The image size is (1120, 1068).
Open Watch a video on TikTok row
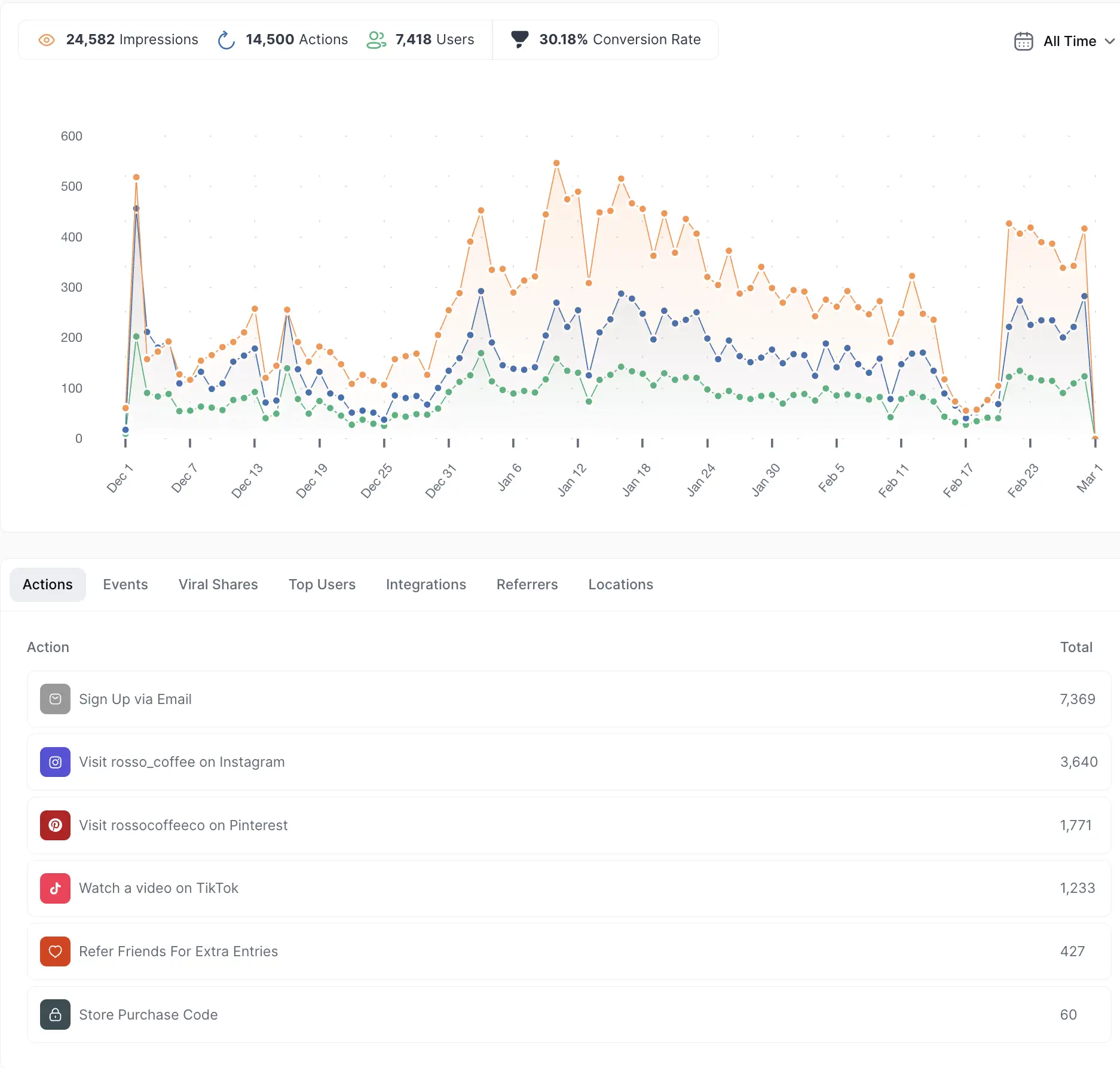568,888
